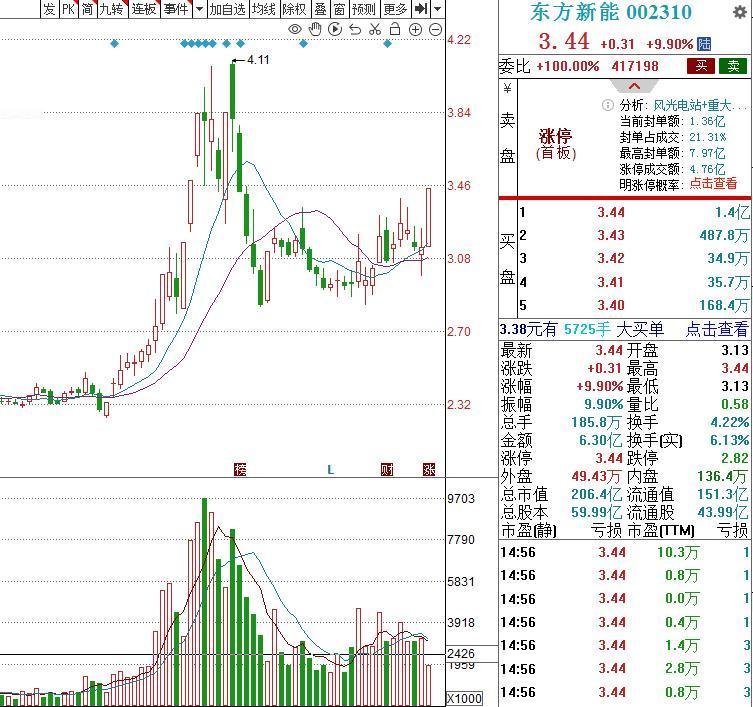Click the X1000 volume unit label
753x707 pixels.
pos(464,698)
